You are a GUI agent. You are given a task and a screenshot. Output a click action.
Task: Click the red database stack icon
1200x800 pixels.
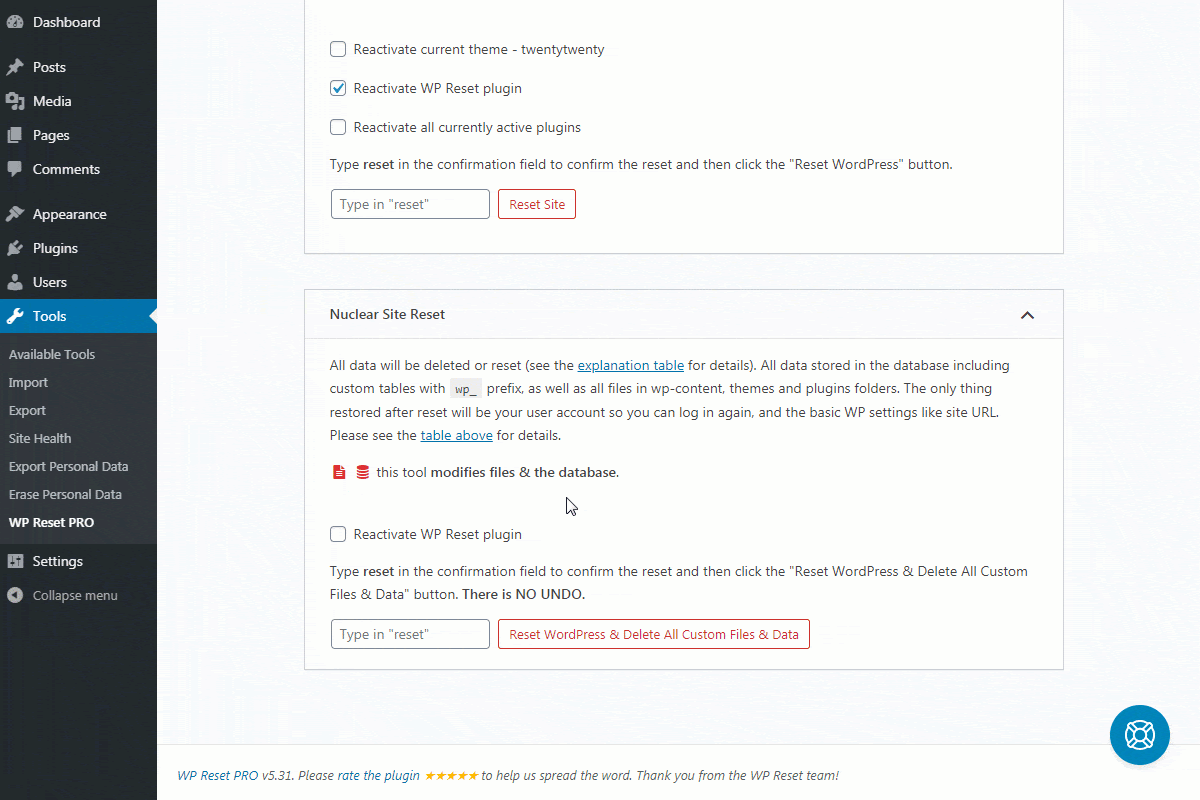[362, 472]
